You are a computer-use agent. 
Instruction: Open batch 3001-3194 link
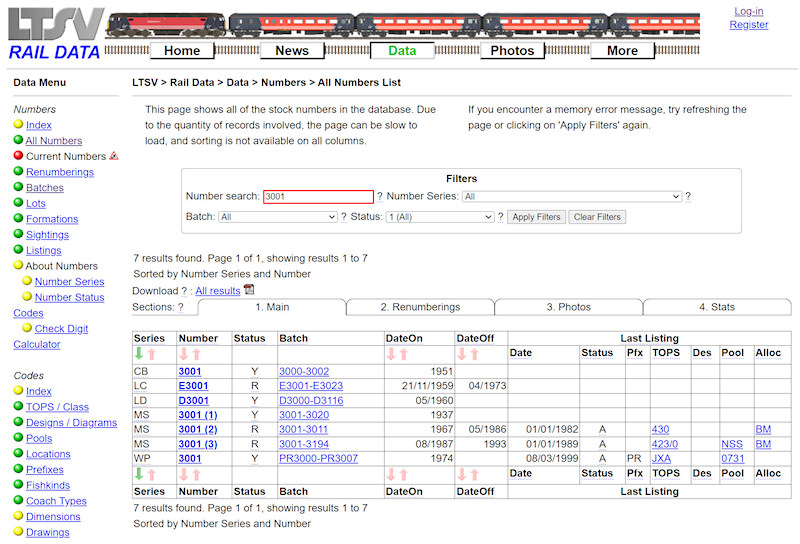click(x=304, y=444)
